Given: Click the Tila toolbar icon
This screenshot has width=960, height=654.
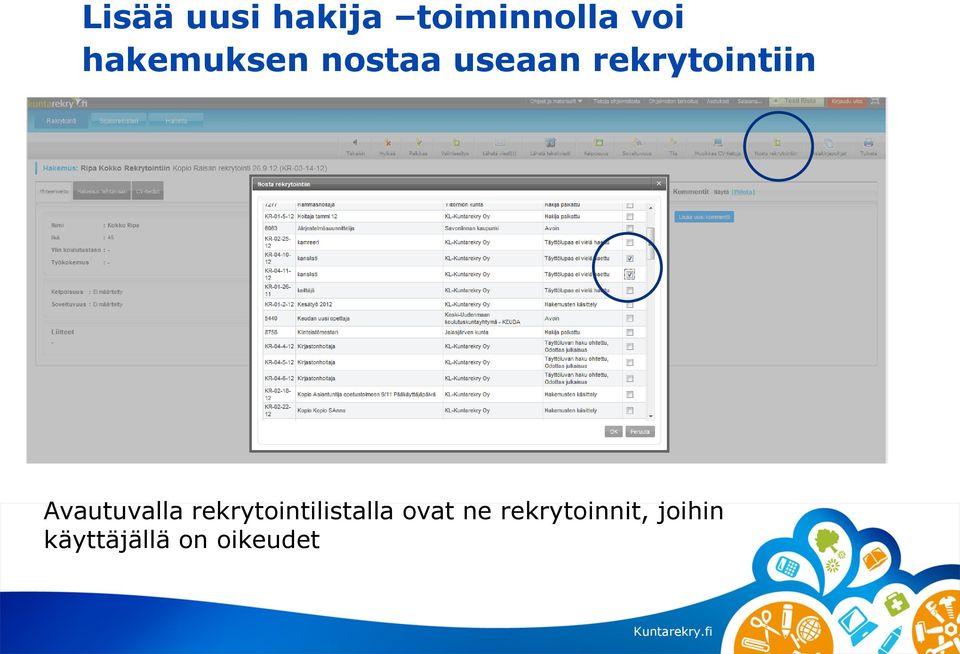Looking at the screenshot, I should pos(673,142).
